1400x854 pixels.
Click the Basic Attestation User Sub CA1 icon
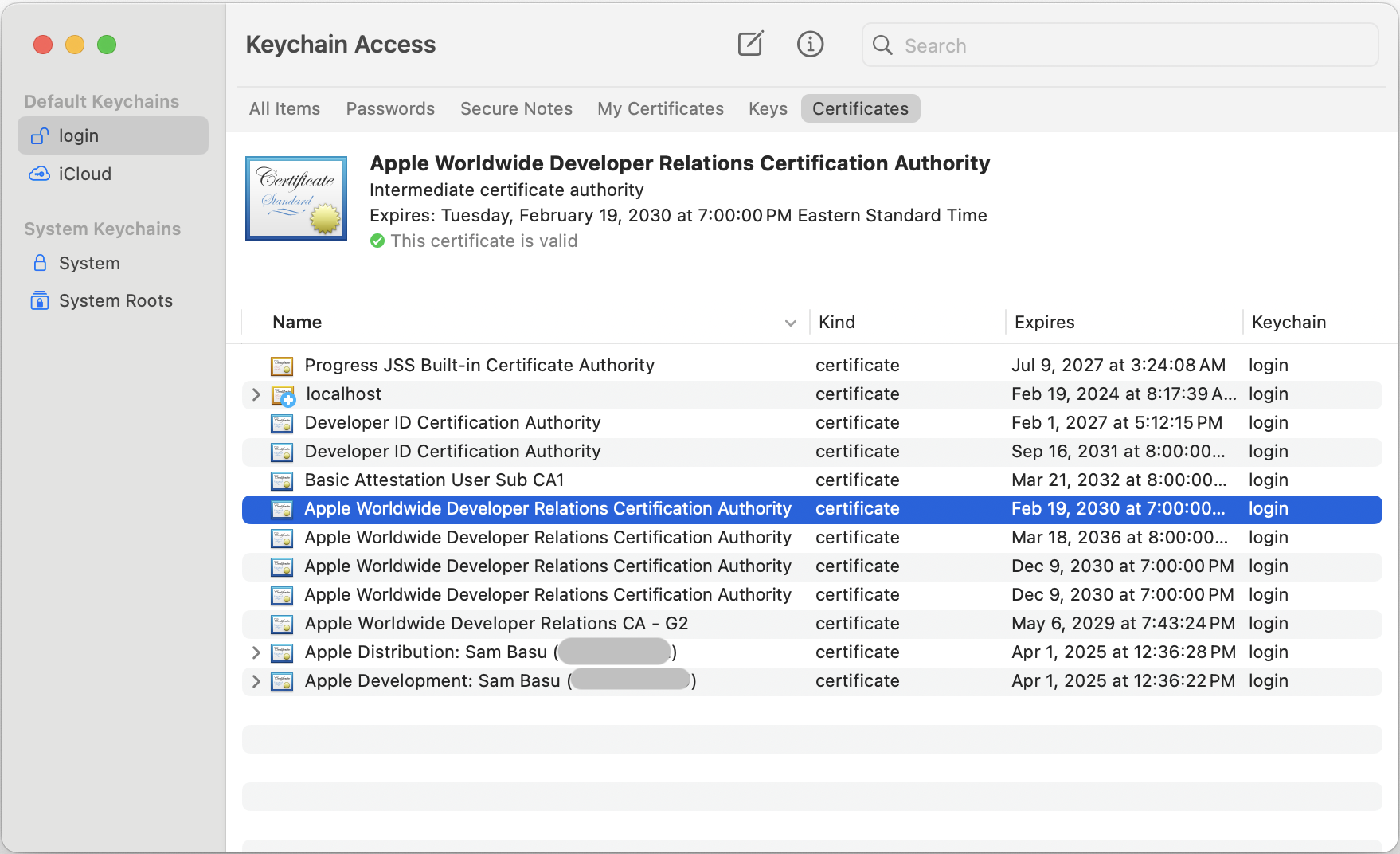coord(282,480)
